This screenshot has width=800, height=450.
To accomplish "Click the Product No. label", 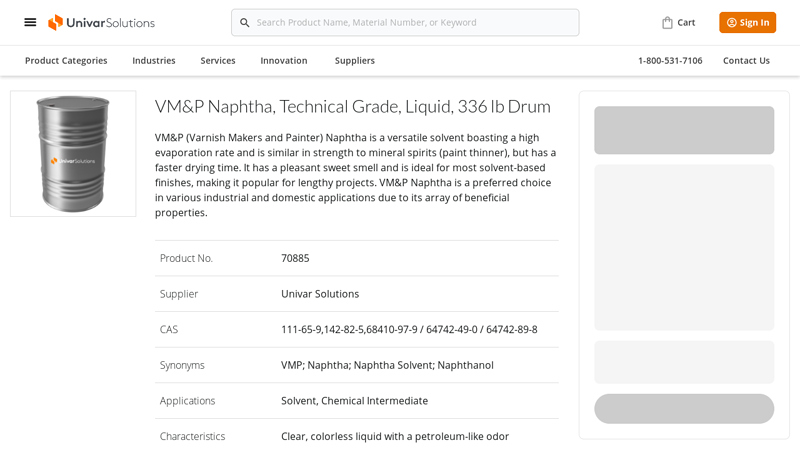I will (x=186, y=258).
